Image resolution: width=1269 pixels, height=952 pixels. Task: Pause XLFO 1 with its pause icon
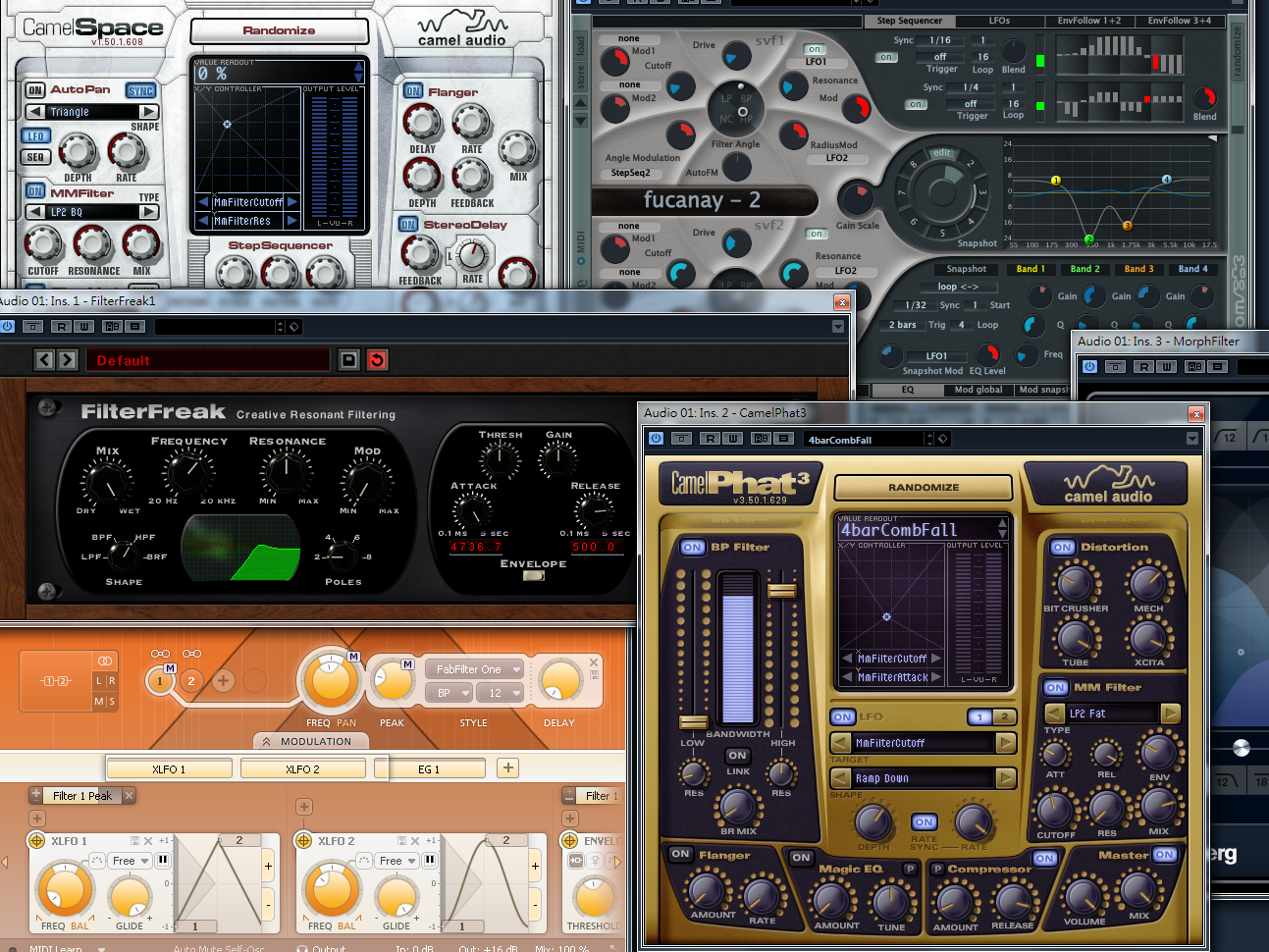163,861
